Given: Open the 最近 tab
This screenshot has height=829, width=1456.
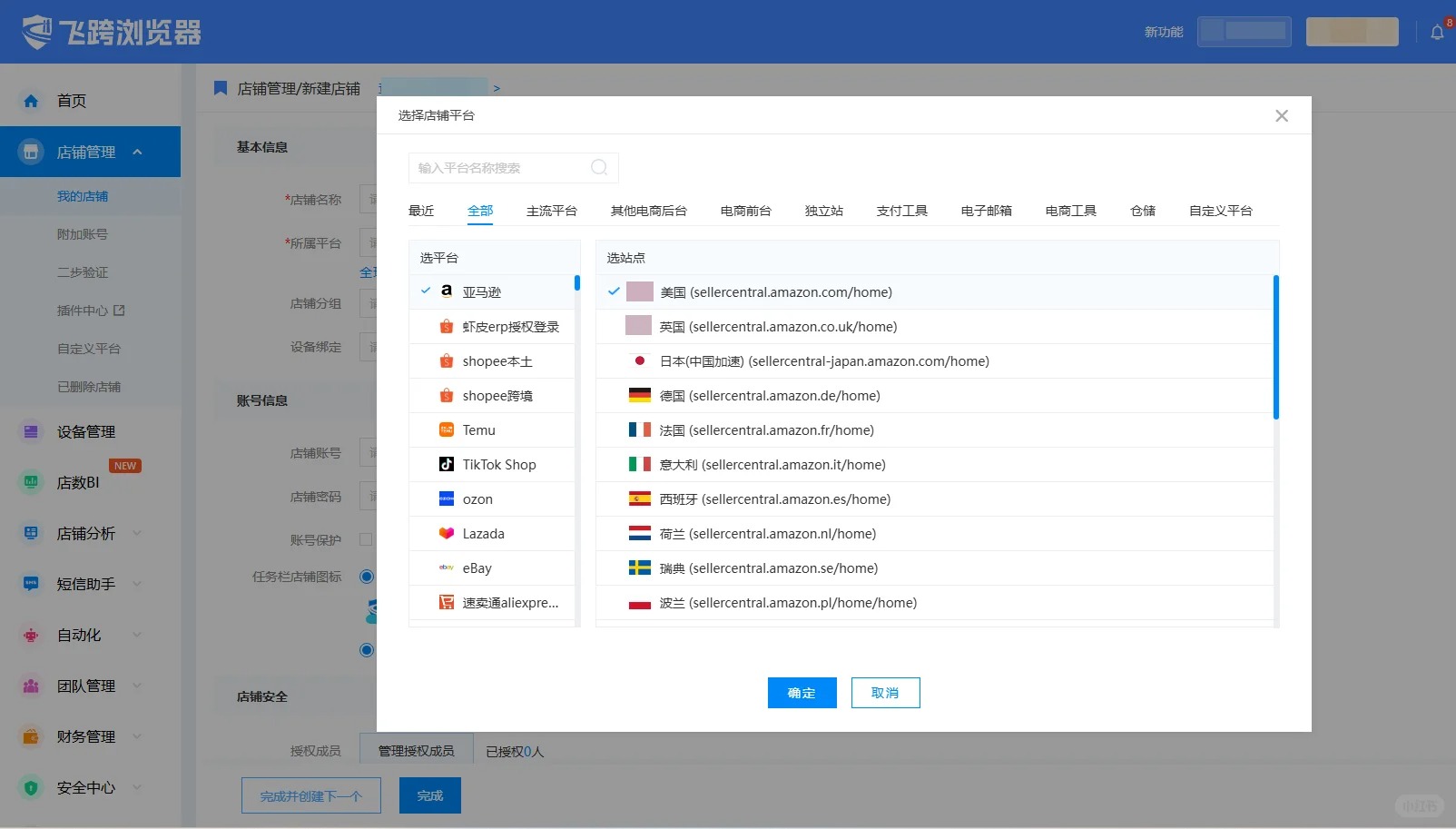Looking at the screenshot, I should 421,211.
